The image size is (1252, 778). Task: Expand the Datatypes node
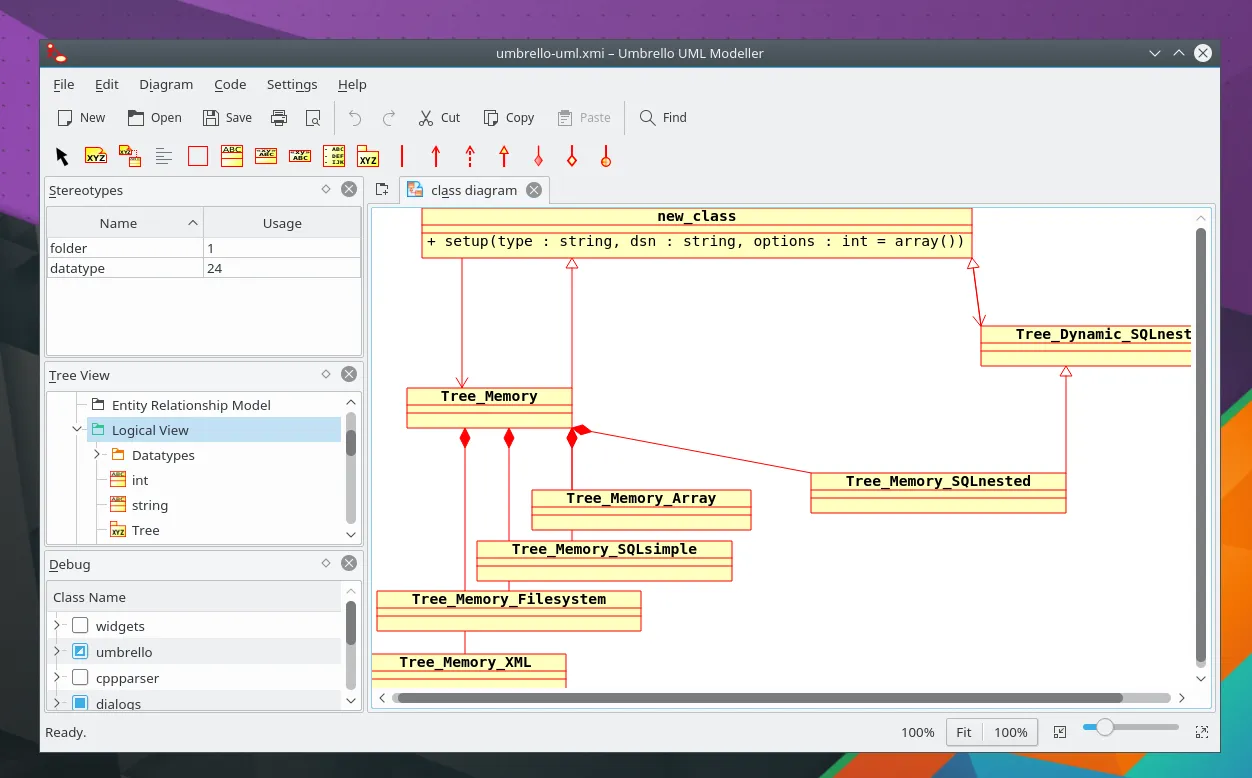pos(95,455)
